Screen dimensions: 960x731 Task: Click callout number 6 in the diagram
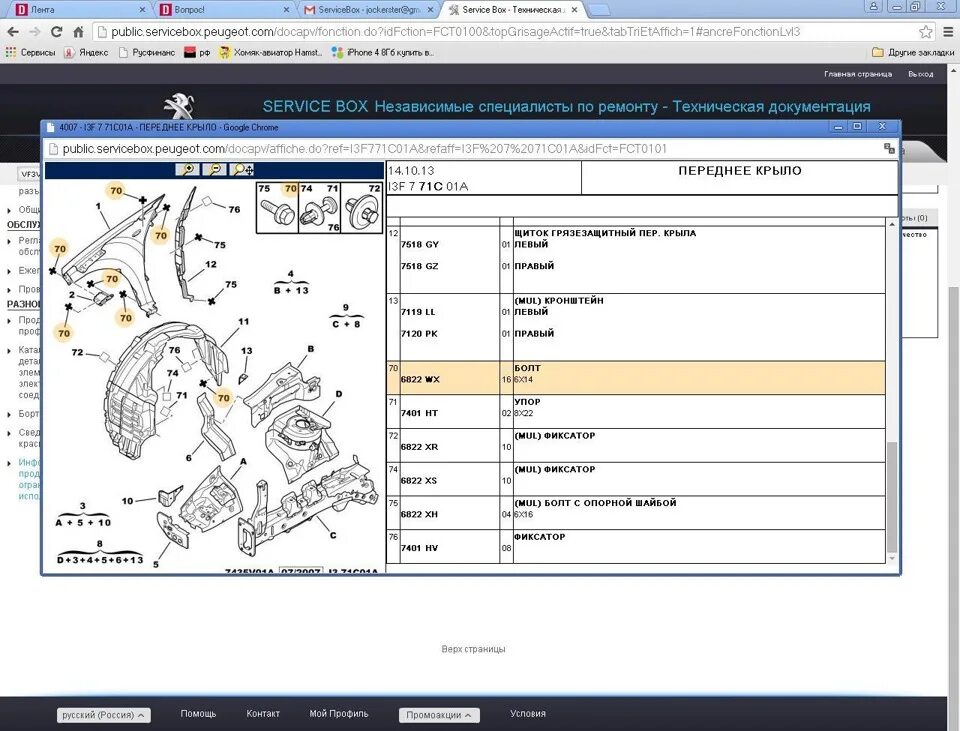pyautogui.click(x=189, y=457)
